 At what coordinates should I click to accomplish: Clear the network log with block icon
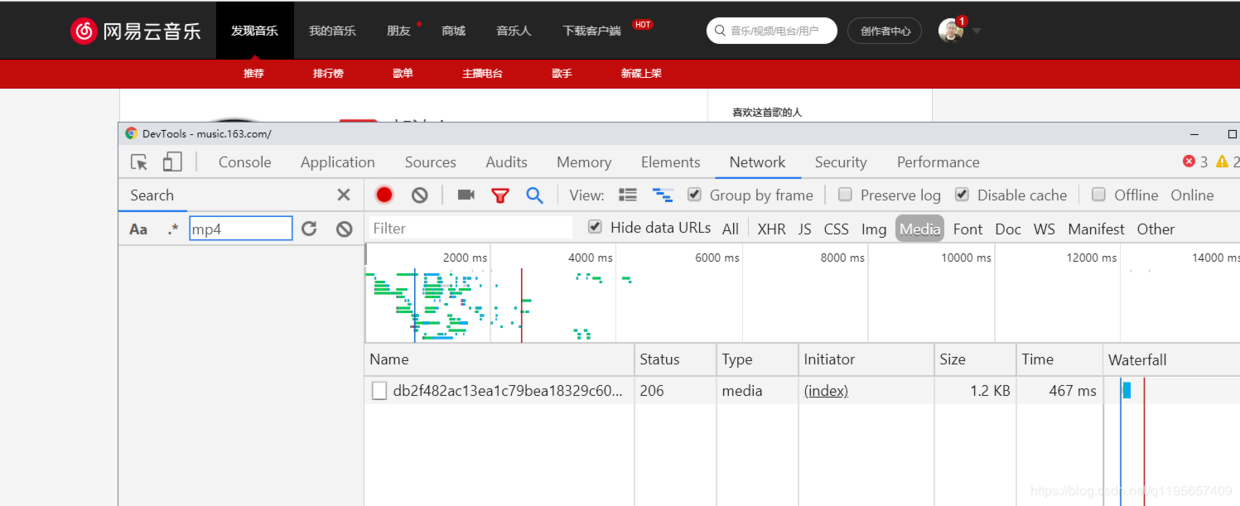[420, 195]
